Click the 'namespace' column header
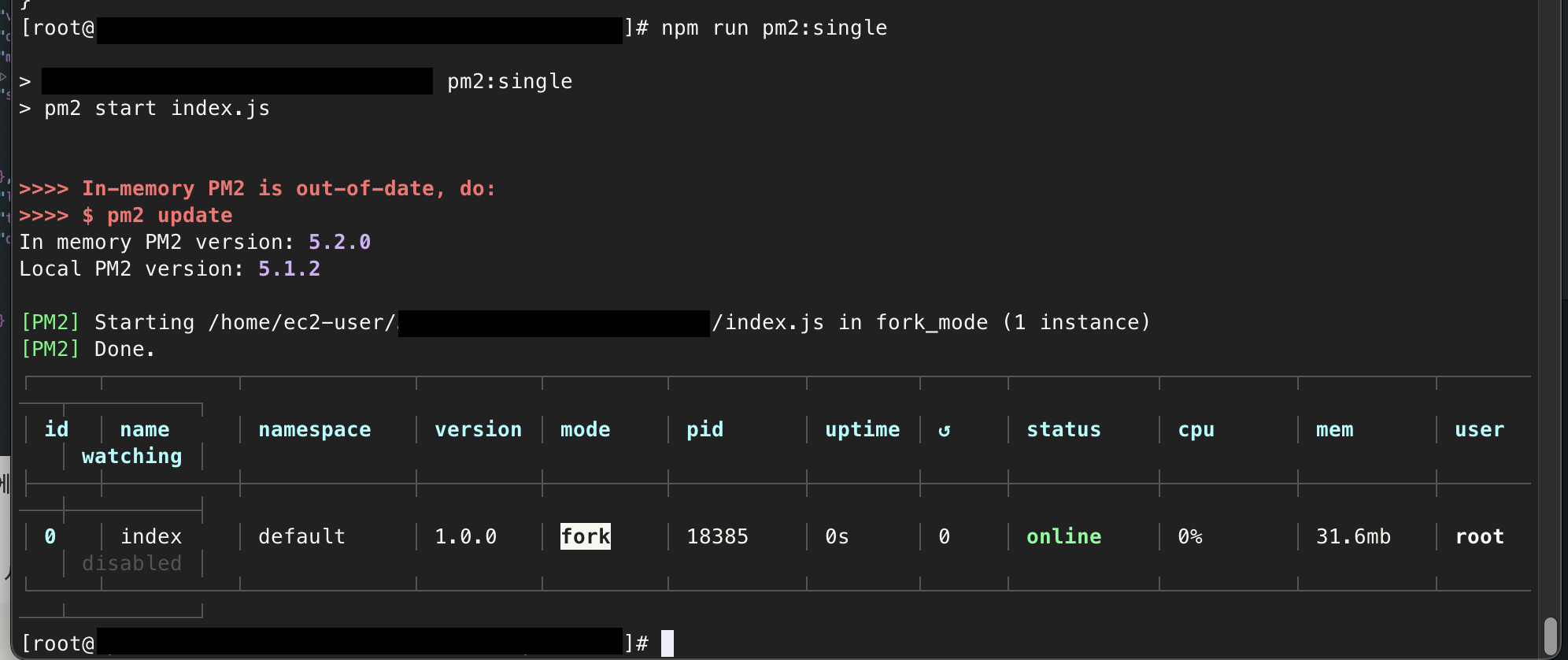Image resolution: width=1568 pixels, height=660 pixels. [x=314, y=429]
